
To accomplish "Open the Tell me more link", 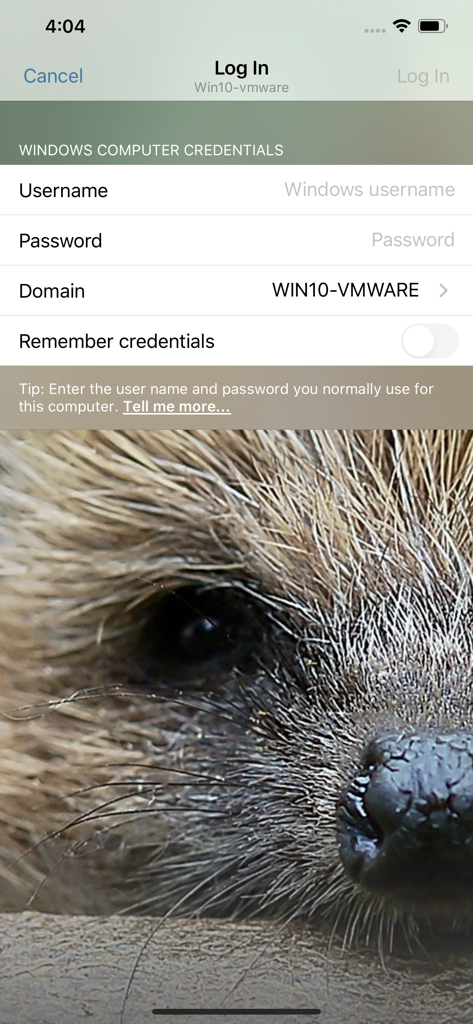I will [176, 407].
